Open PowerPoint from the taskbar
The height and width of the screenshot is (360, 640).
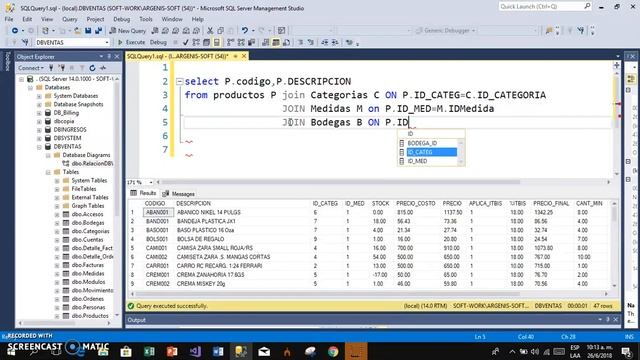click(x=172, y=351)
